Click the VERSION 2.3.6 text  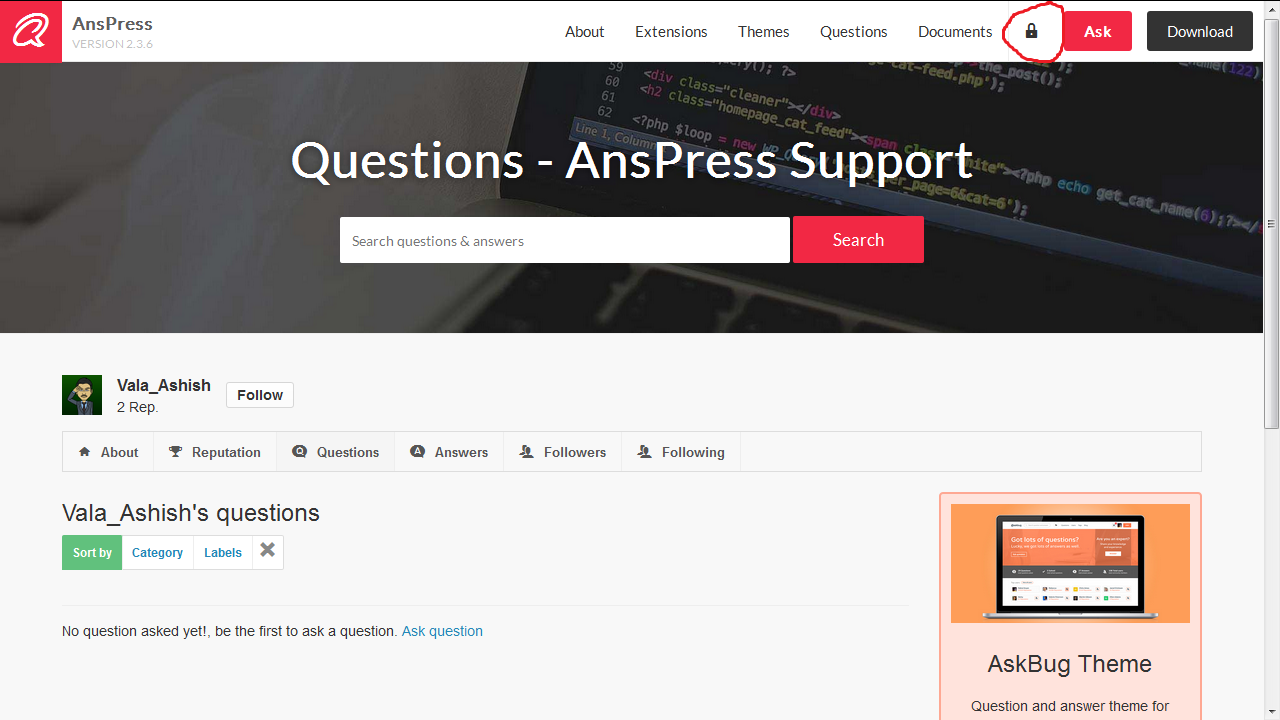(x=112, y=44)
